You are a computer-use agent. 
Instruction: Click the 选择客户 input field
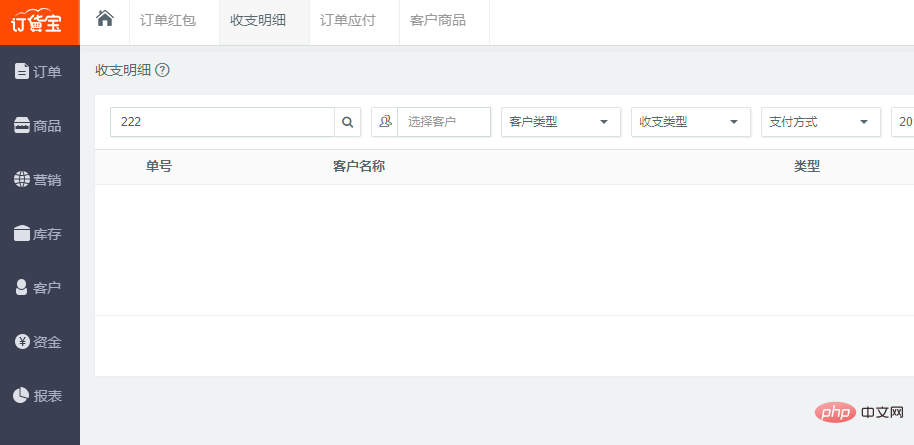pos(444,122)
